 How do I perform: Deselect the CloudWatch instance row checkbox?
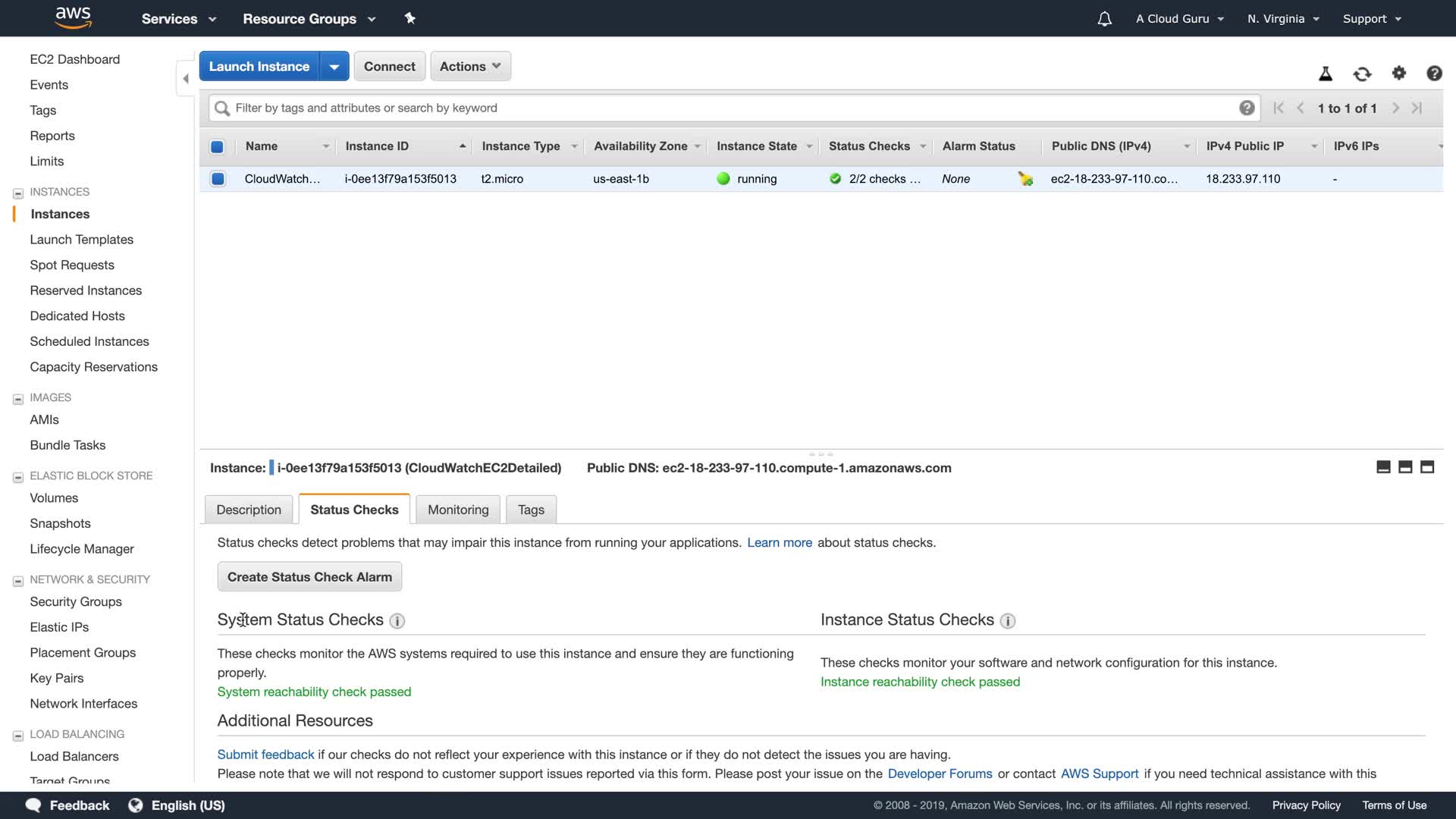click(x=218, y=179)
